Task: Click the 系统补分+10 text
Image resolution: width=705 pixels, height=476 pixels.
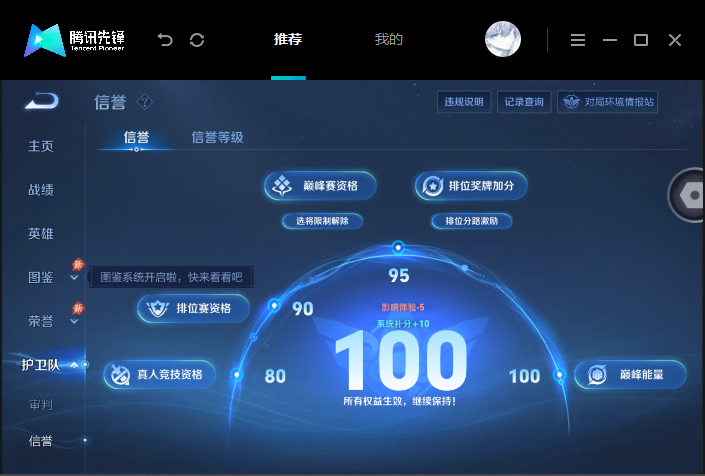Action: tap(403, 324)
